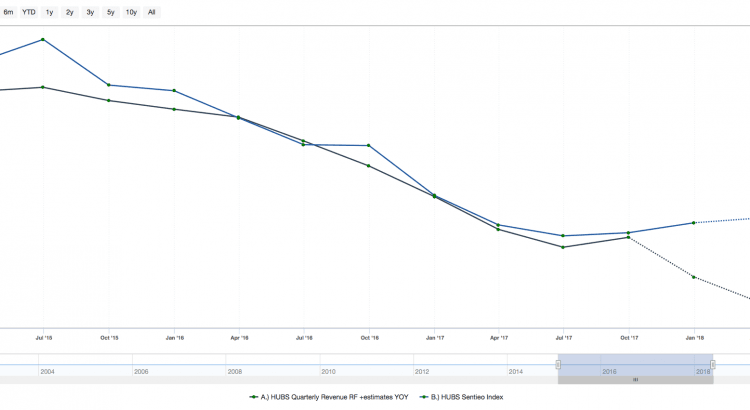
Task: Select the 3y zoom range
Action: point(90,12)
